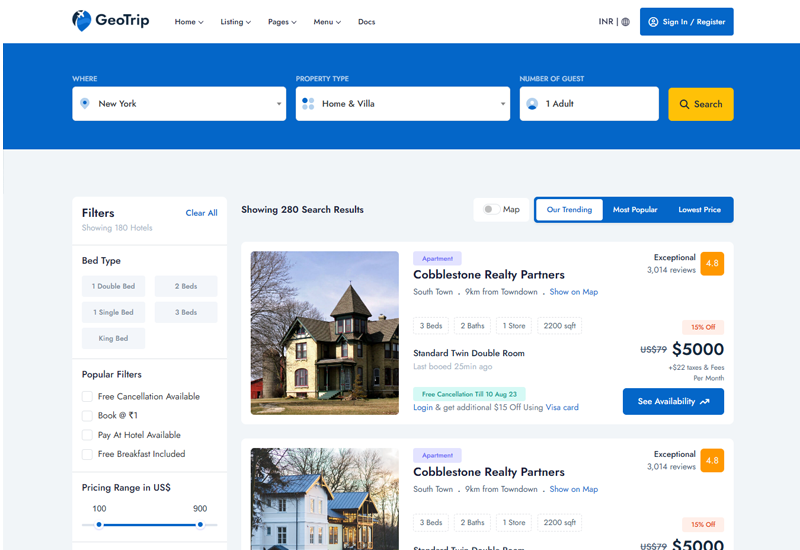Click the Clear All filters link
This screenshot has width=800, height=550.
pyautogui.click(x=201, y=213)
